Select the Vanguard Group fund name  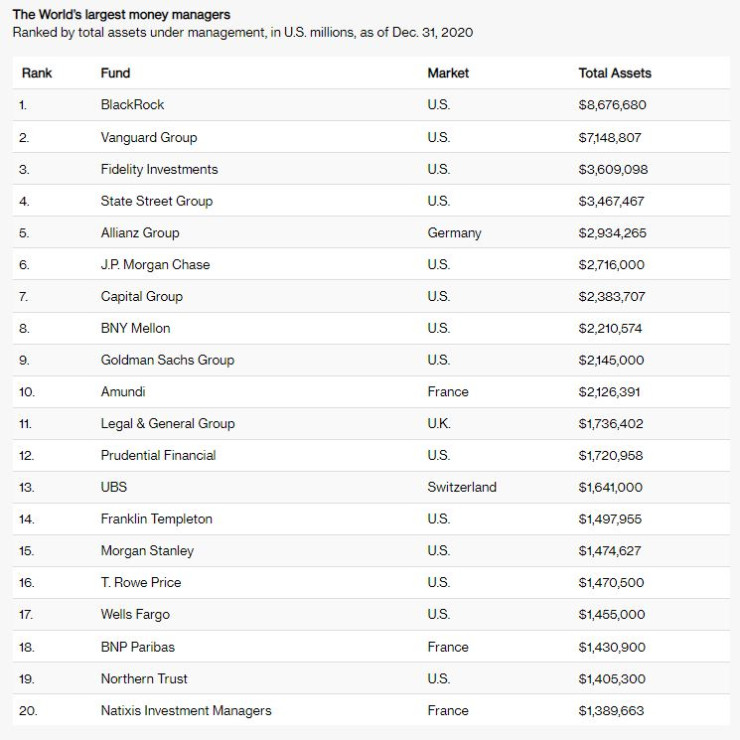(149, 137)
